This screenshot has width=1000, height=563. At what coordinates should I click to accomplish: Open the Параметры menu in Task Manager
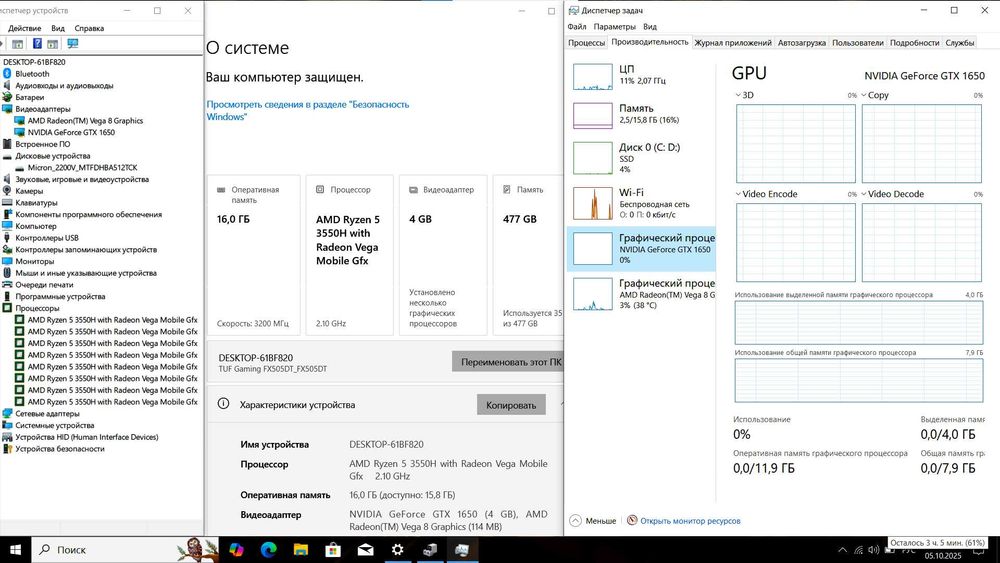click(614, 27)
